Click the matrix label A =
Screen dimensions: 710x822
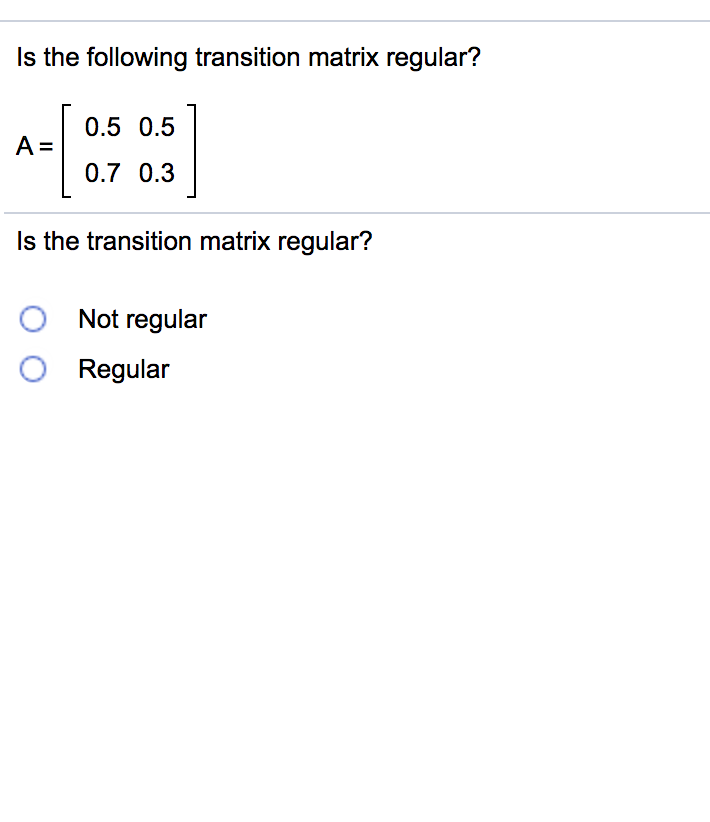(x=34, y=147)
